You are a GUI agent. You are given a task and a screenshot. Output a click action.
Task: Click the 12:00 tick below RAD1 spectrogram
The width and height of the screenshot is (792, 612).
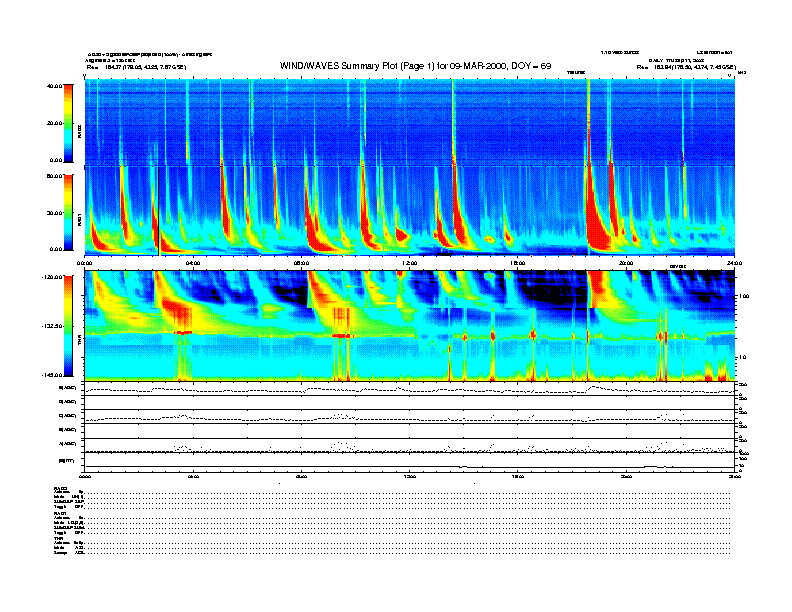tap(410, 263)
